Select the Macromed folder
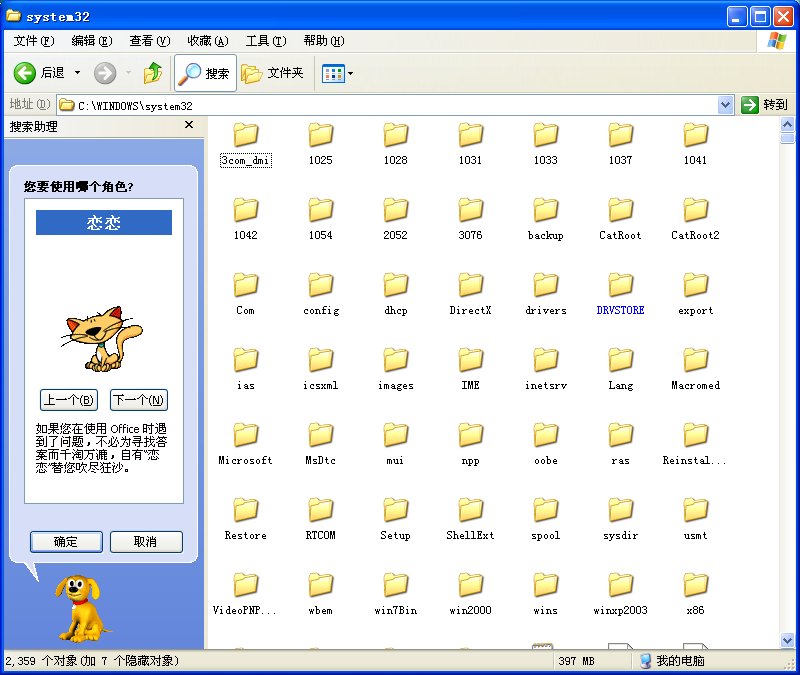Screen dimensions: 800x675 (695, 370)
